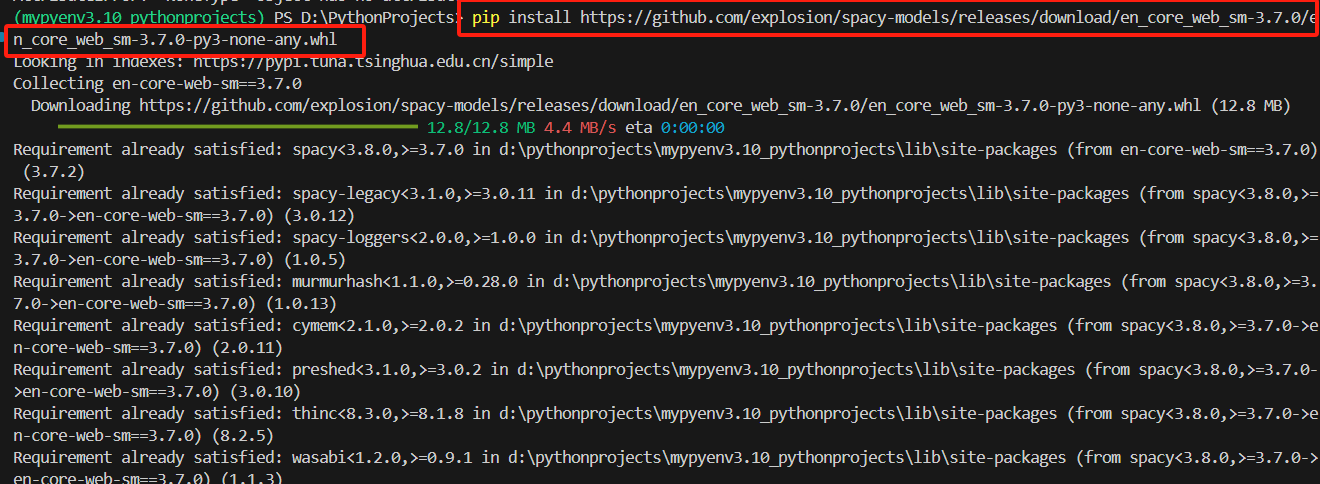Click the '(3.0.10)' version text

coord(266,392)
